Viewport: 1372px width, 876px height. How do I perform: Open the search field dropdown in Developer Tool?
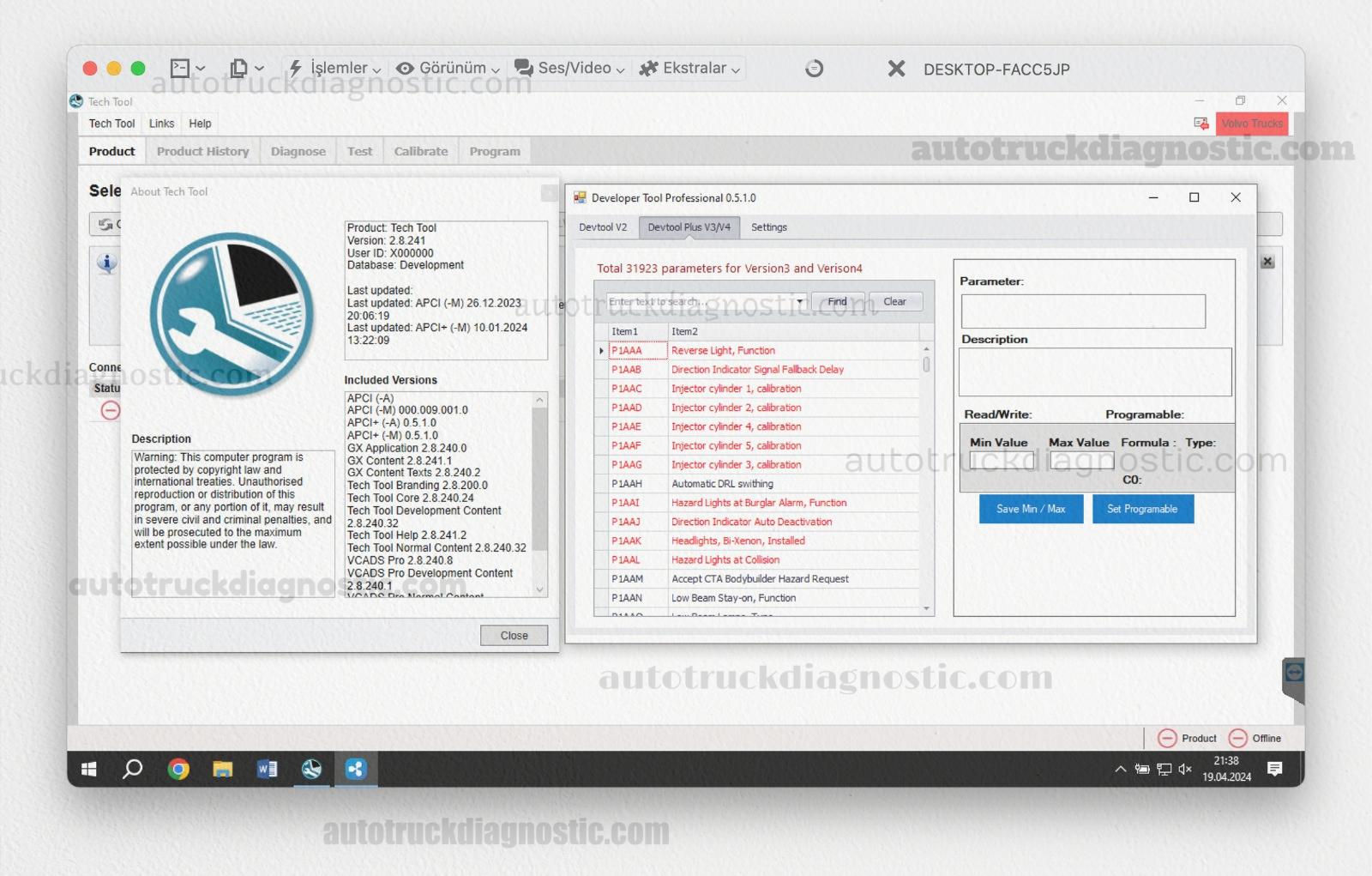point(799,301)
